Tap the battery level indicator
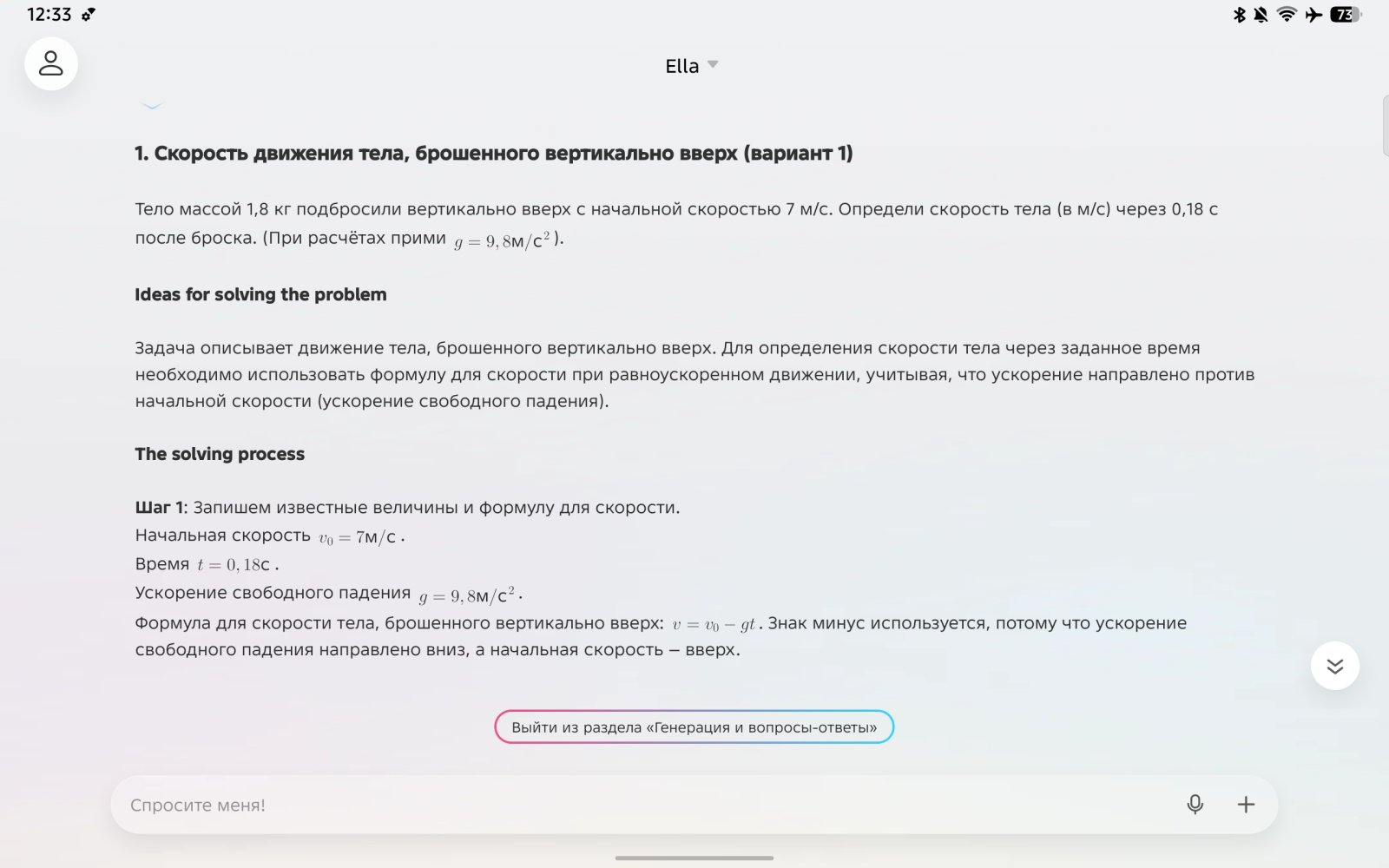The height and width of the screenshot is (868, 1389). pos(1346,15)
